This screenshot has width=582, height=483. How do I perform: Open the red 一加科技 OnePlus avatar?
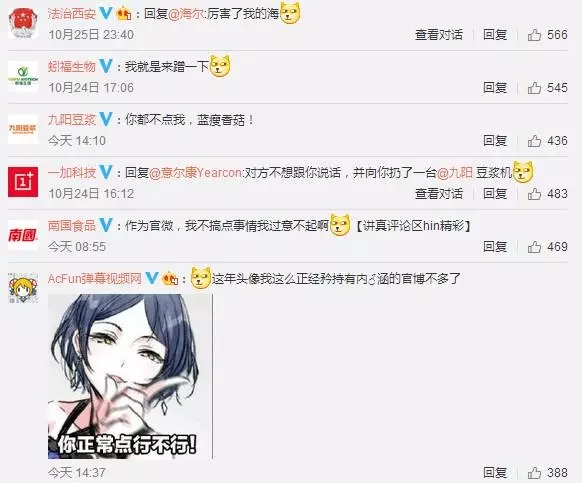pyautogui.click(x=23, y=182)
